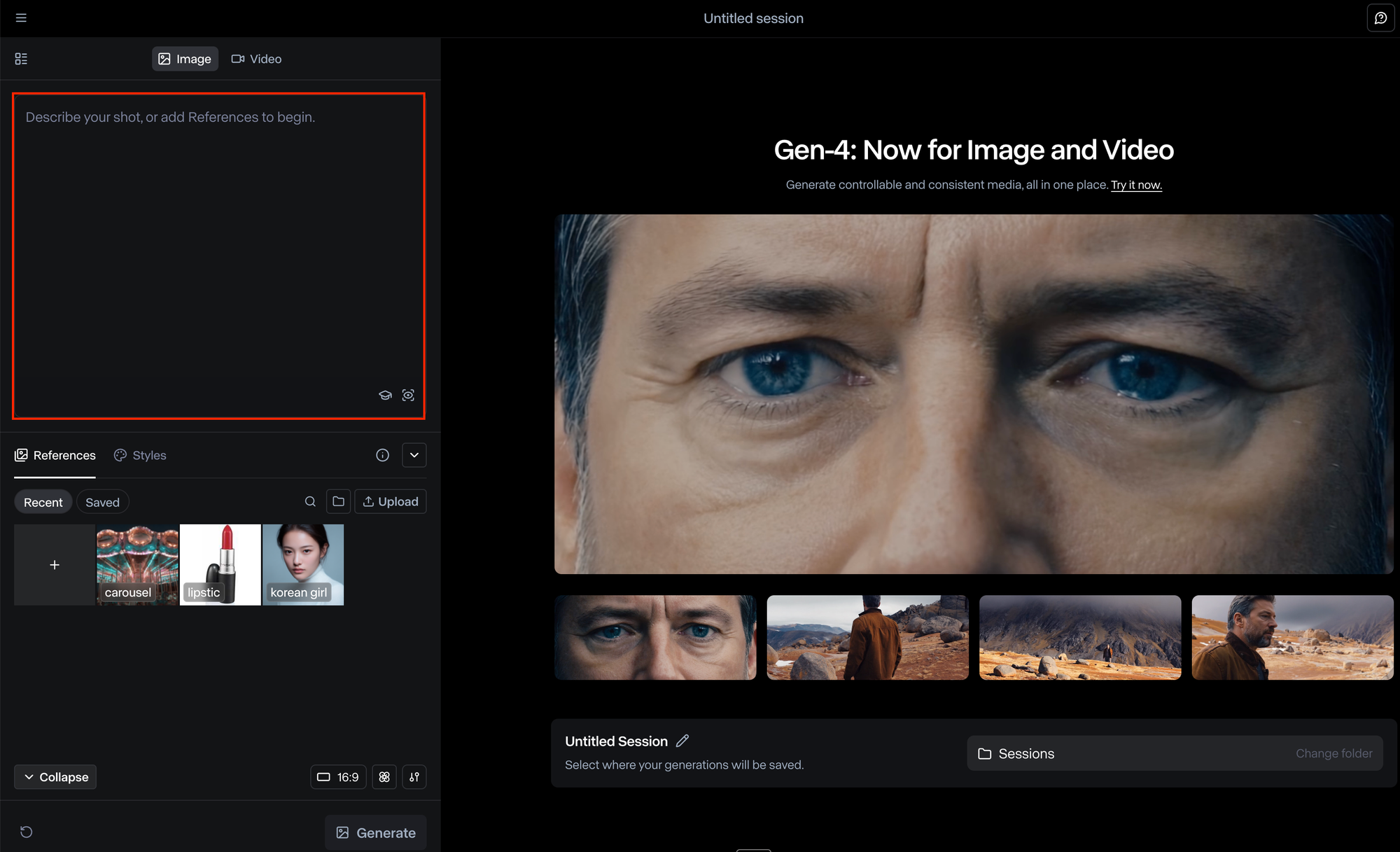This screenshot has width=1400, height=852.
Task: Click the frame capture icon in prompt box
Action: click(408, 396)
